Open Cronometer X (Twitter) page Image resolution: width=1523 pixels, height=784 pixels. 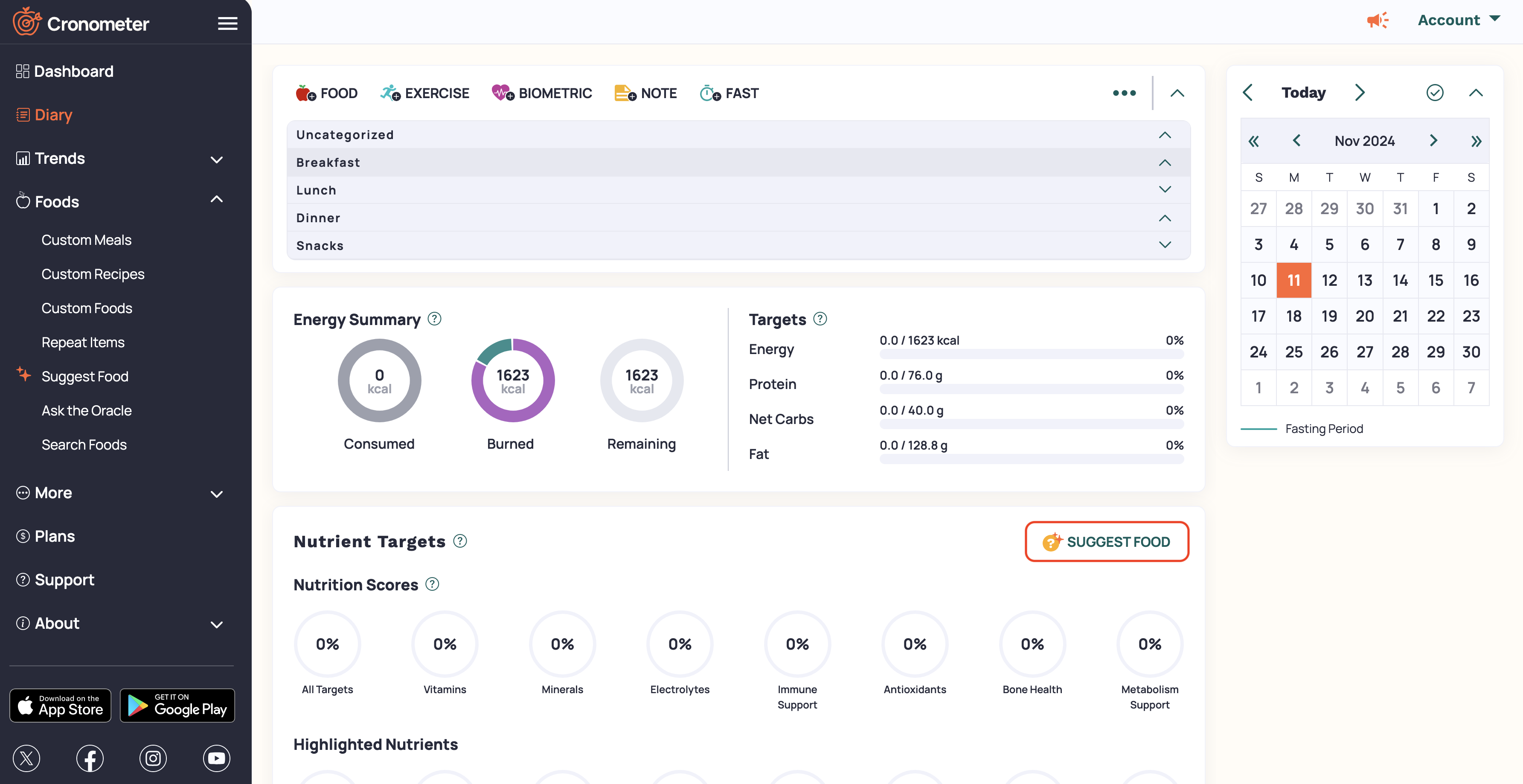26,758
